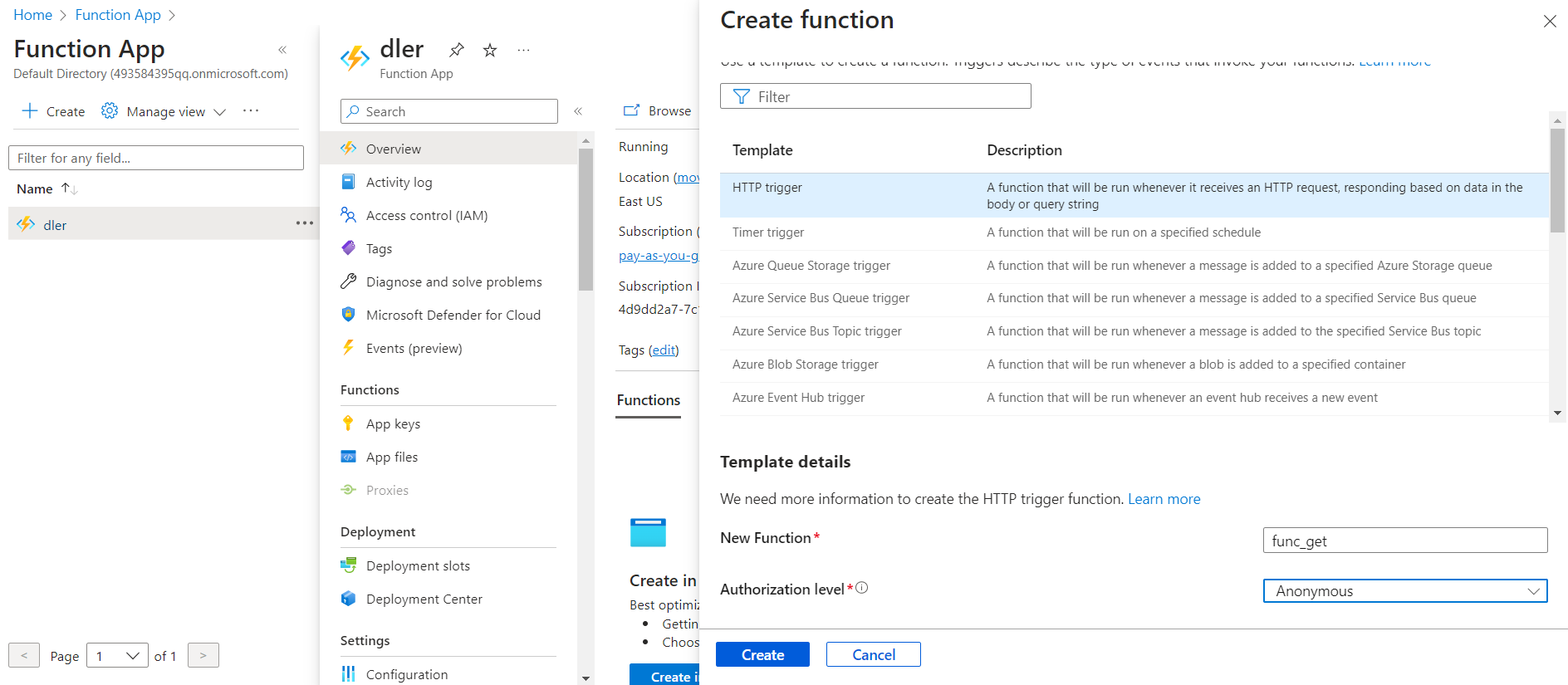Click the Proxies icon

coord(349,490)
